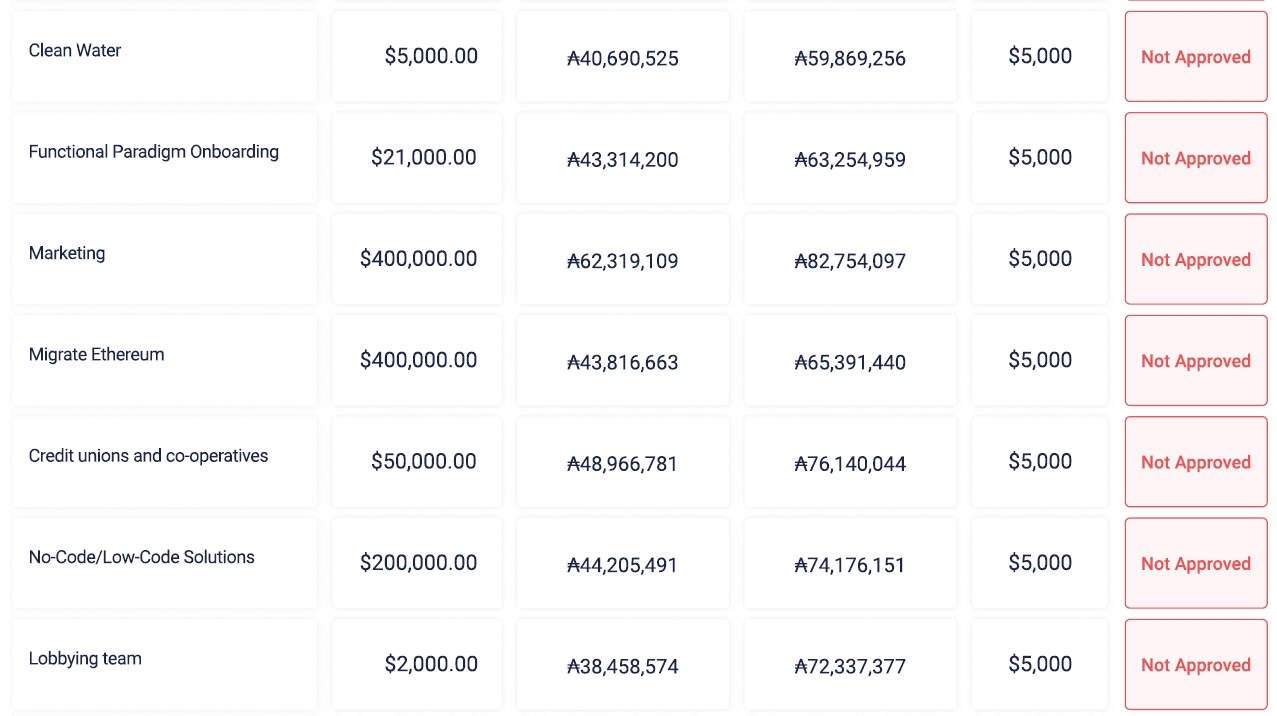
Task: Click the ₳74,176,151 value cell
Action: coord(850,565)
